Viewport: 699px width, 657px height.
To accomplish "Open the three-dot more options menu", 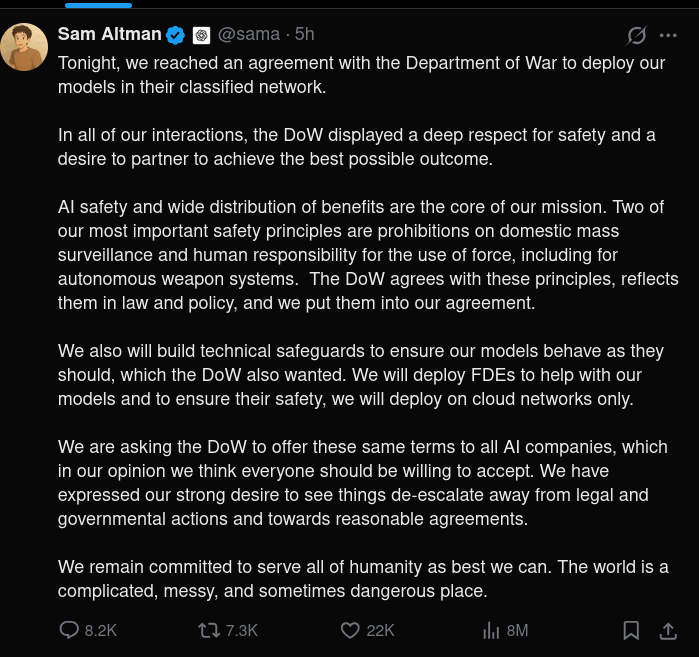I will tap(668, 35).
